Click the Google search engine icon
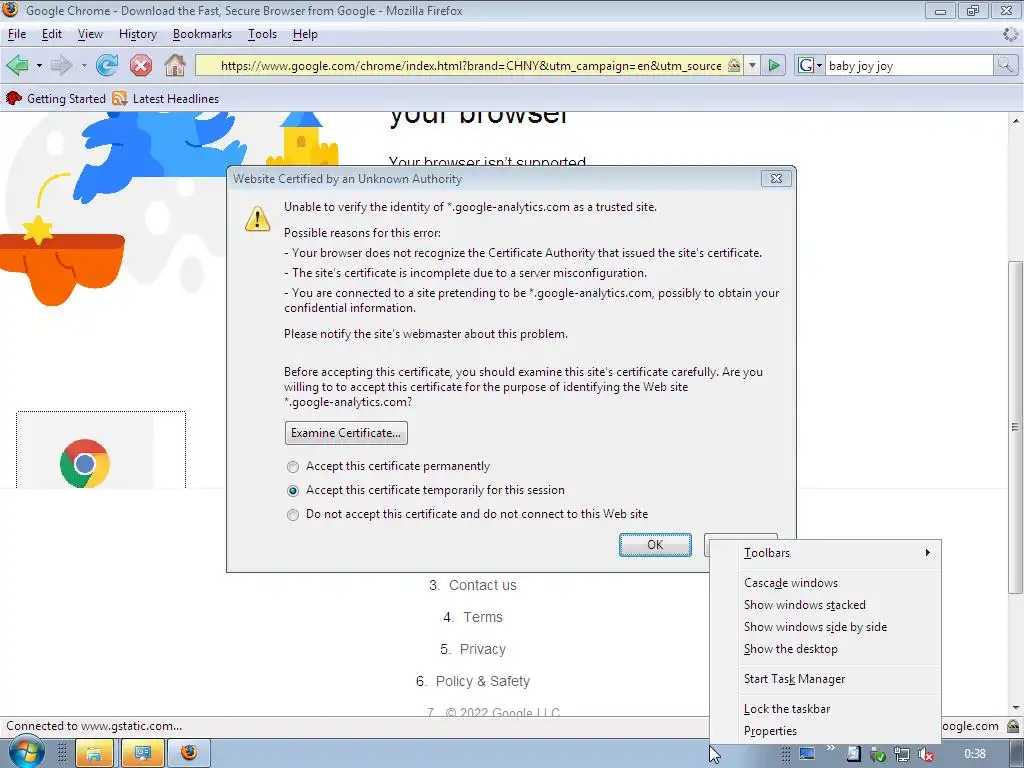This screenshot has height=768, width=1024. [806, 65]
